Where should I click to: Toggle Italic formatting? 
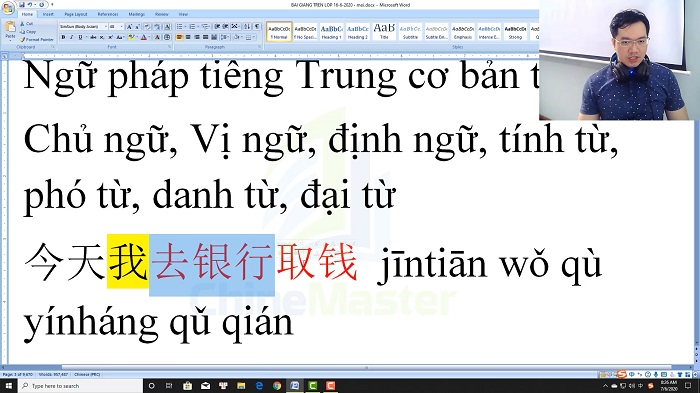71,37
